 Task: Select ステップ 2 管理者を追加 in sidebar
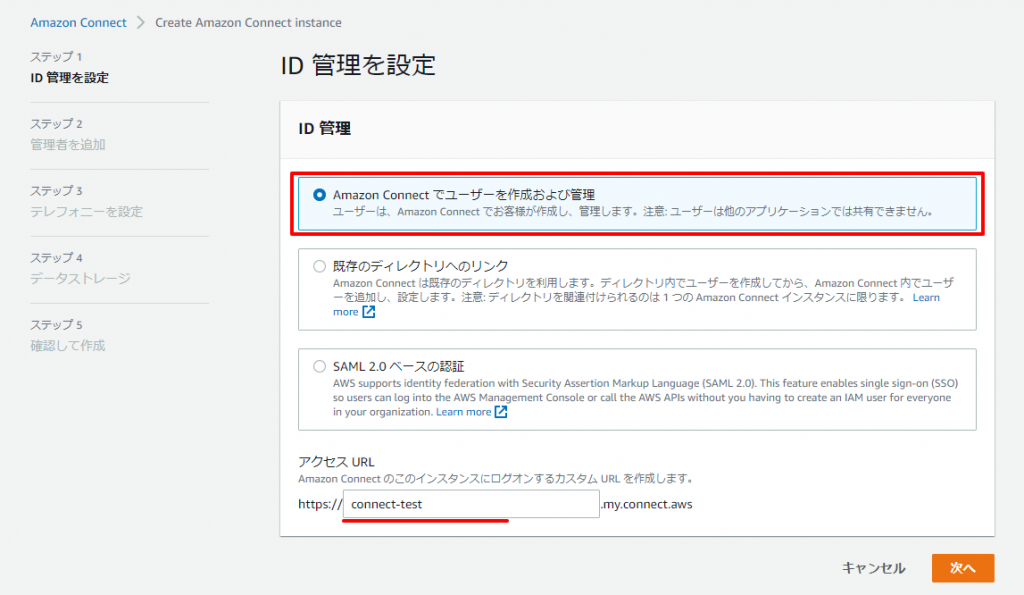click(67, 135)
